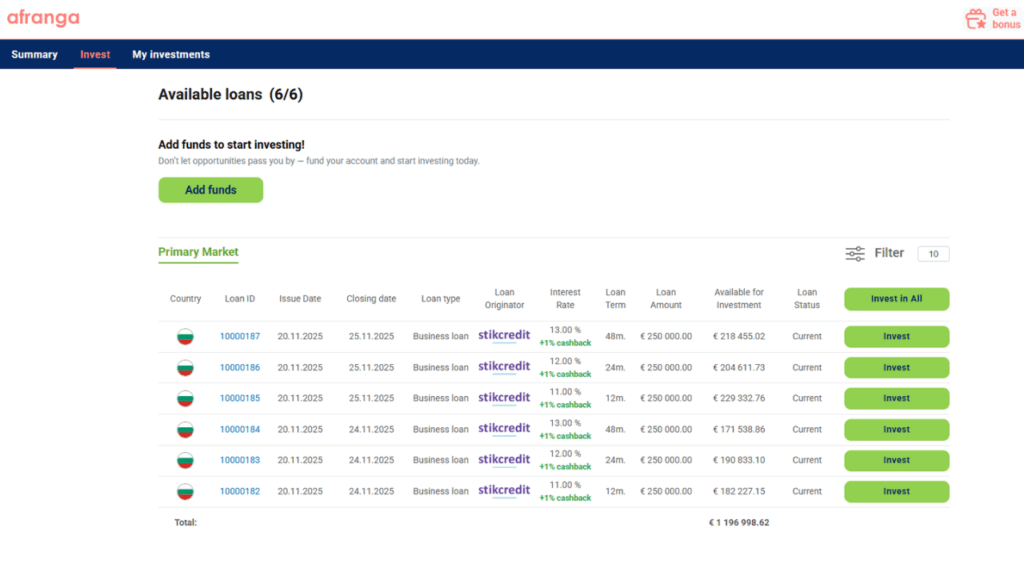Viewport: 1024px width, 576px height.
Task: Open loan ID 10000183 link
Action: (x=240, y=461)
